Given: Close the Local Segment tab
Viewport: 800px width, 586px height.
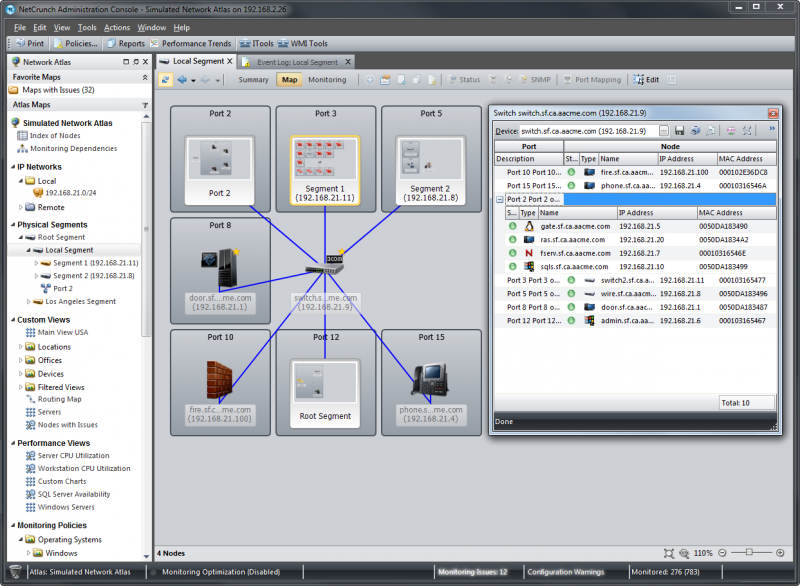Looking at the screenshot, I should (230, 61).
